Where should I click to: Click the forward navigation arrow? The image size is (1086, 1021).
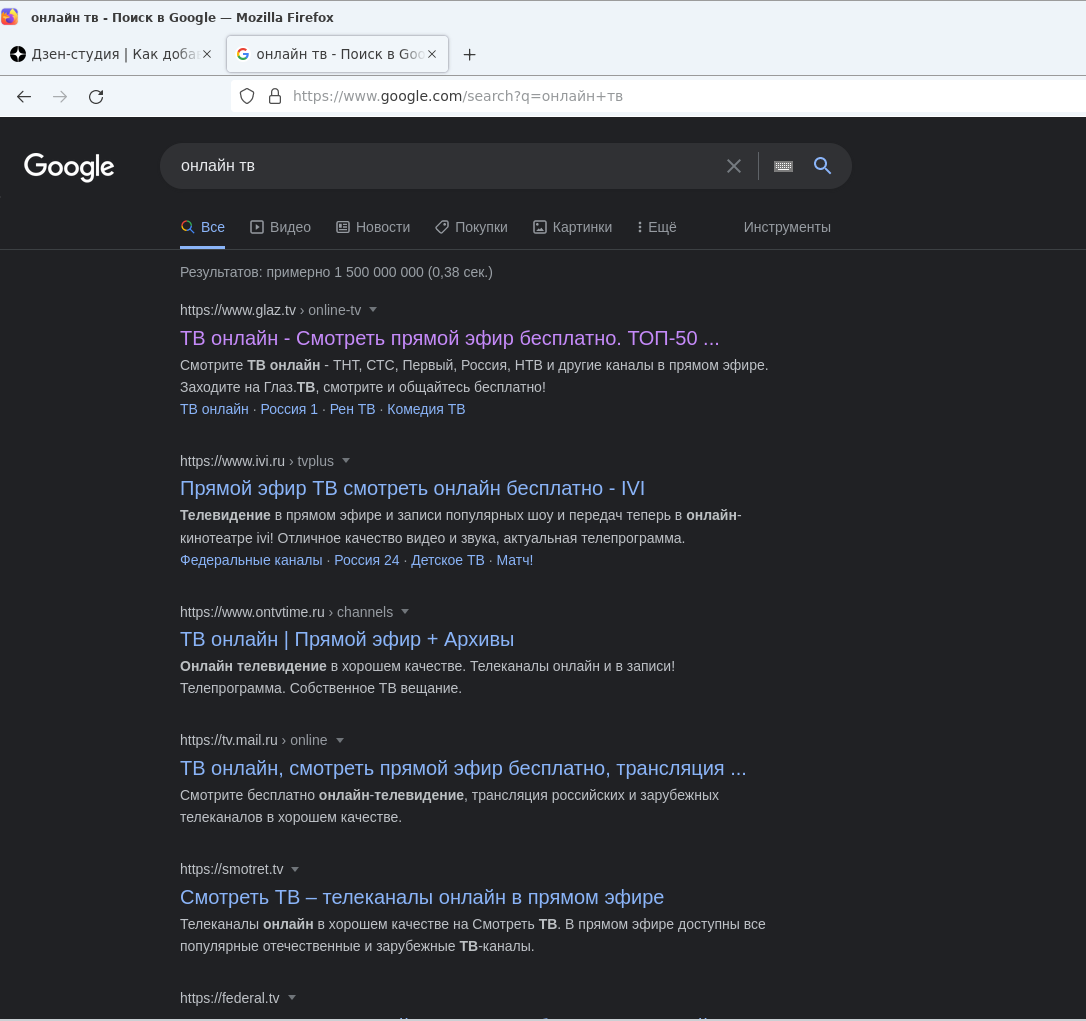pos(60,97)
